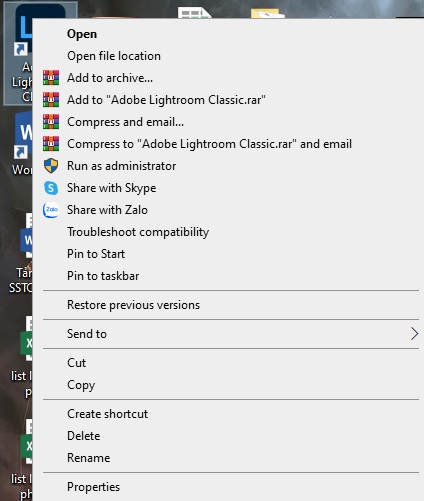Click the Zalo icon in the context menu
Viewport: 424px width, 501px height.
(x=51, y=210)
